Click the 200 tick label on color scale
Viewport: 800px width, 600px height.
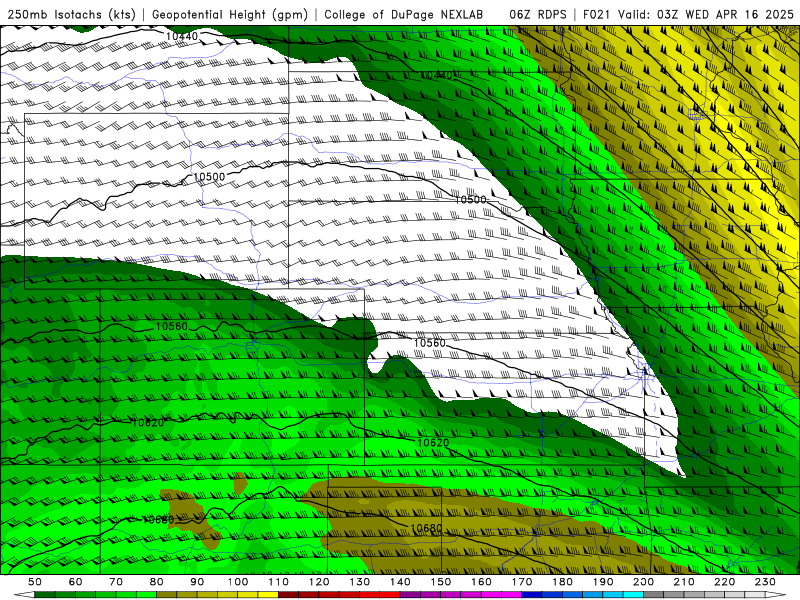pos(644,582)
